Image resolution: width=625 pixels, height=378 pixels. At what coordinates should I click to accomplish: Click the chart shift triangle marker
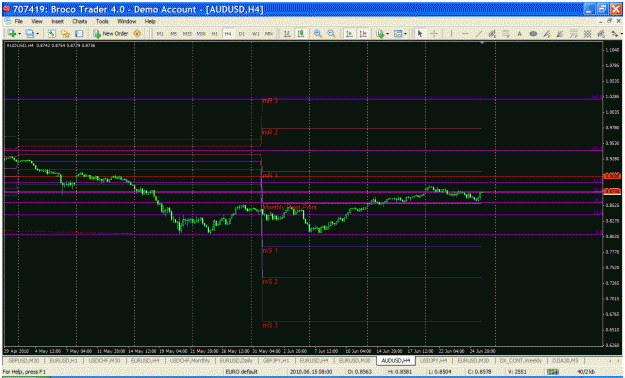coord(482,42)
